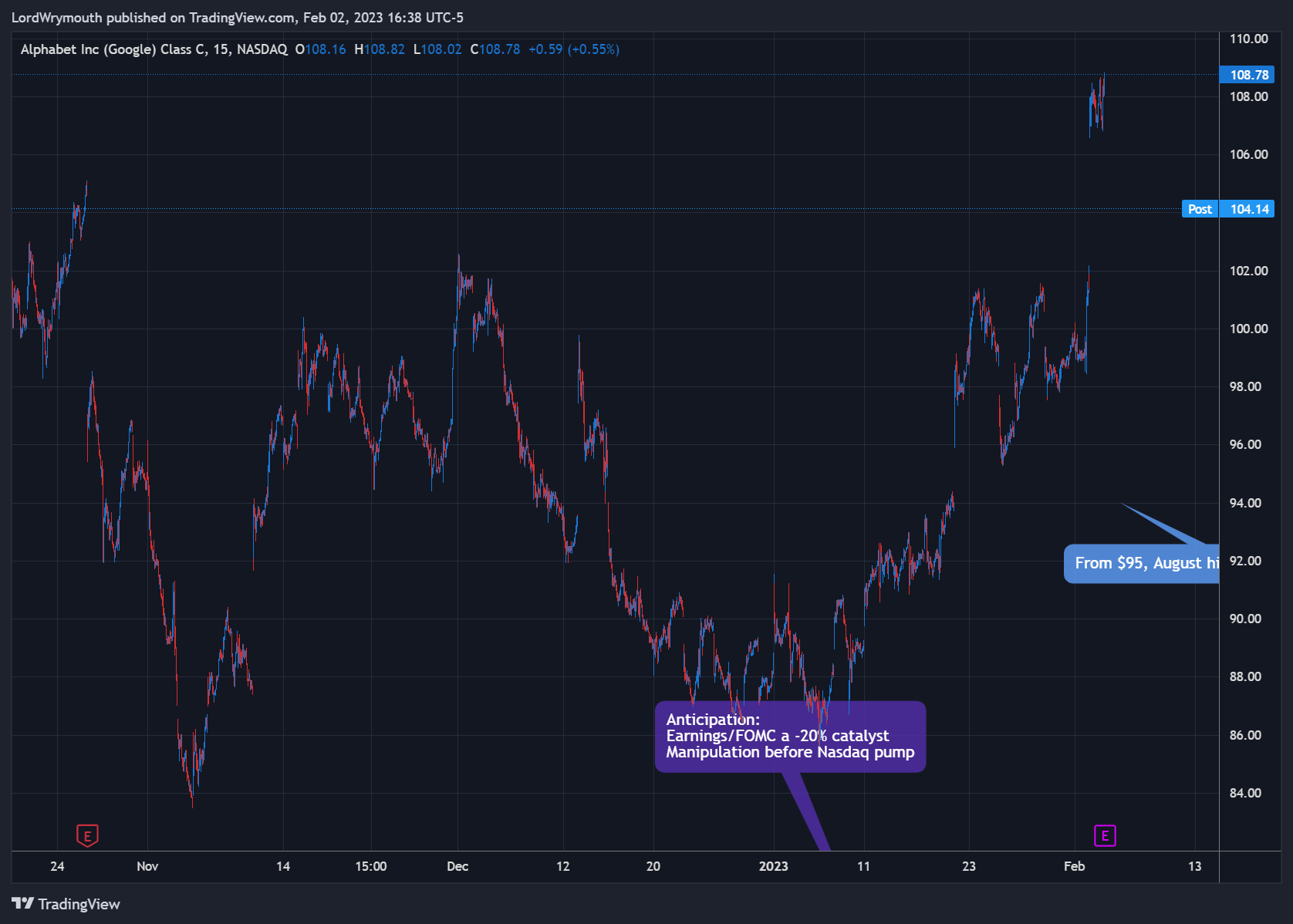This screenshot has width=1293, height=924.
Task: Click the 84.00 price axis label
Action: pos(1245,793)
